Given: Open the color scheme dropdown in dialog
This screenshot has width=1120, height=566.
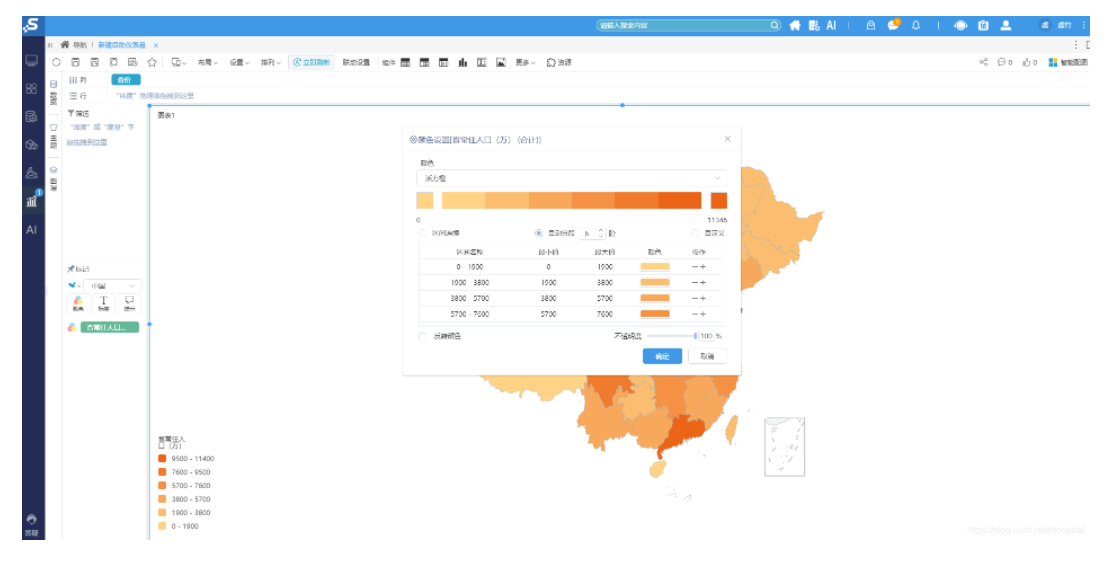Looking at the screenshot, I should click(x=571, y=178).
